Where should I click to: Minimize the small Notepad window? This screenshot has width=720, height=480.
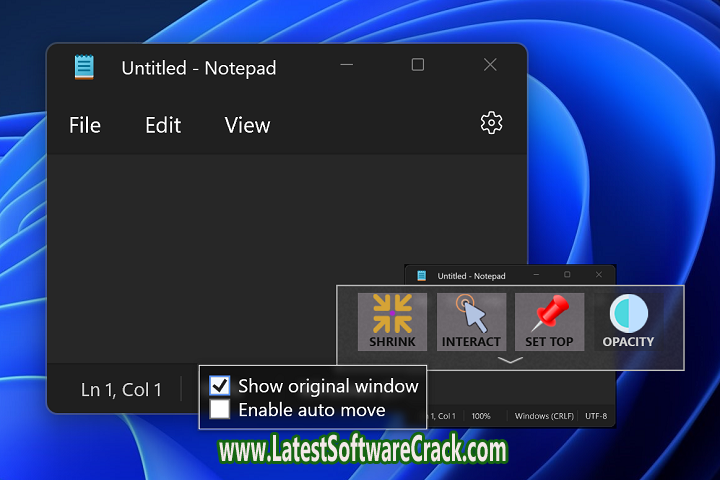pos(536,275)
